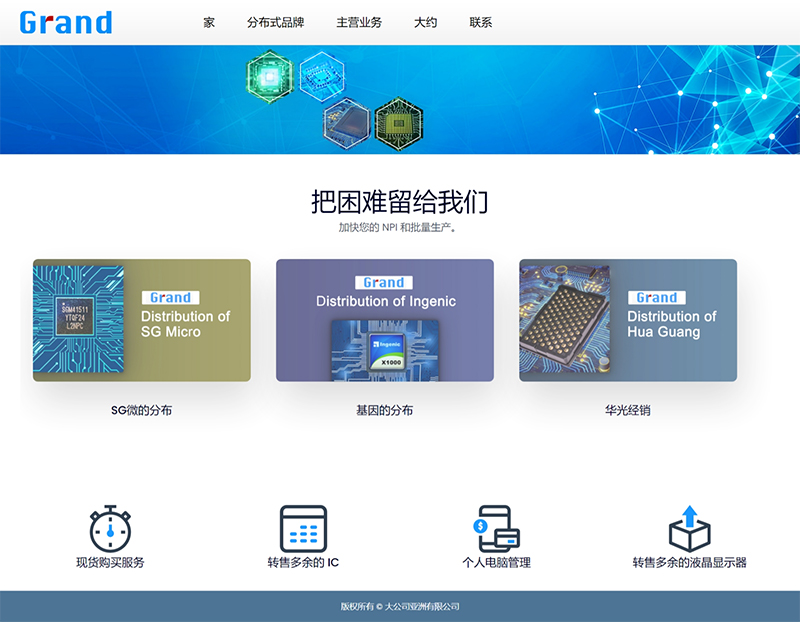This screenshot has width=800, height=622.
Task: Click the calendar icon for excess IC resale
Action: click(x=304, y=529)
